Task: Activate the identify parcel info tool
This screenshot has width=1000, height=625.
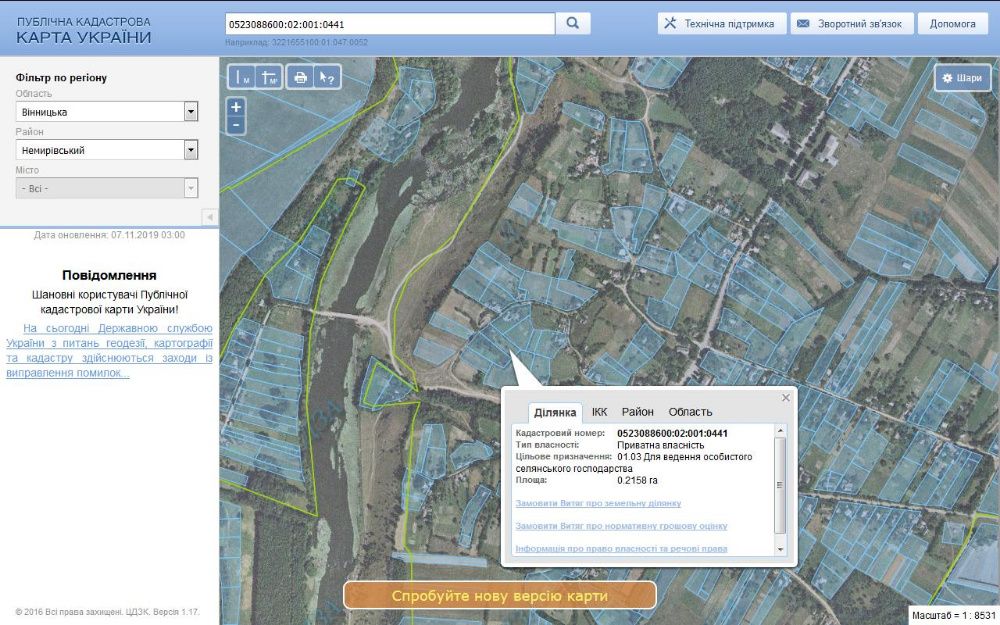Action: 327,77
